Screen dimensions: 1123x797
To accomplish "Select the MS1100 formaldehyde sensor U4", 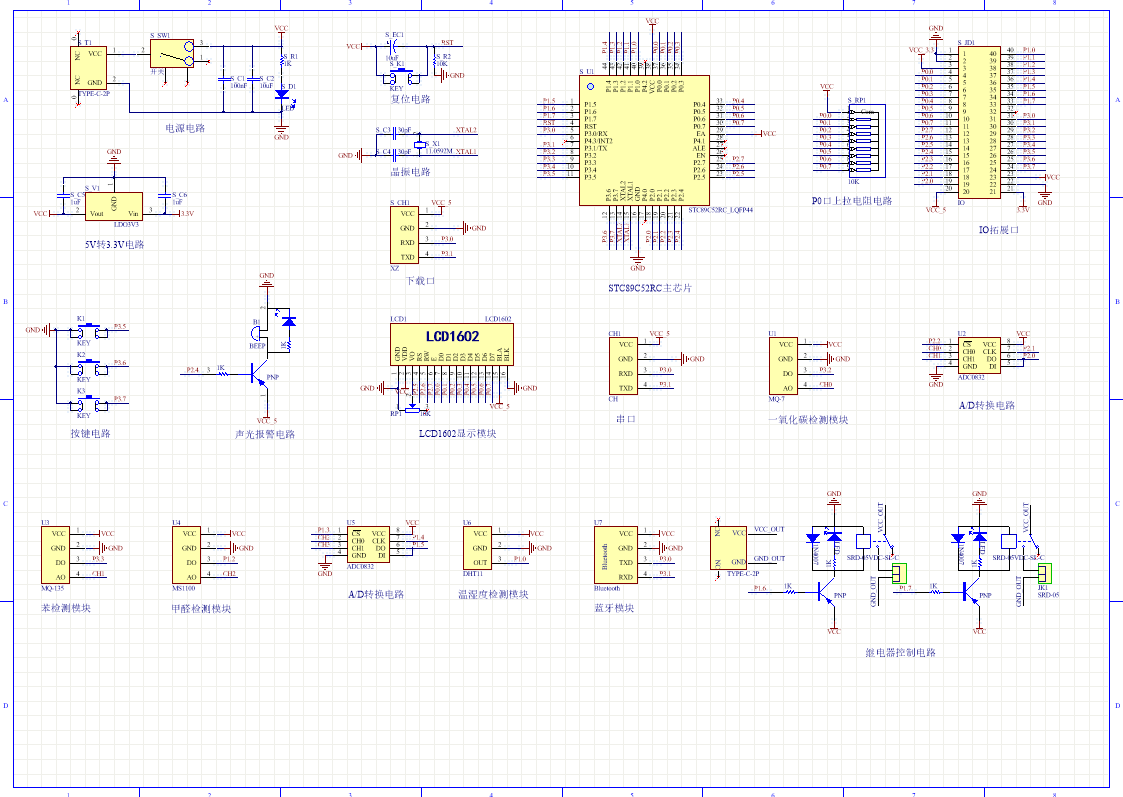I will pos(188,555).
